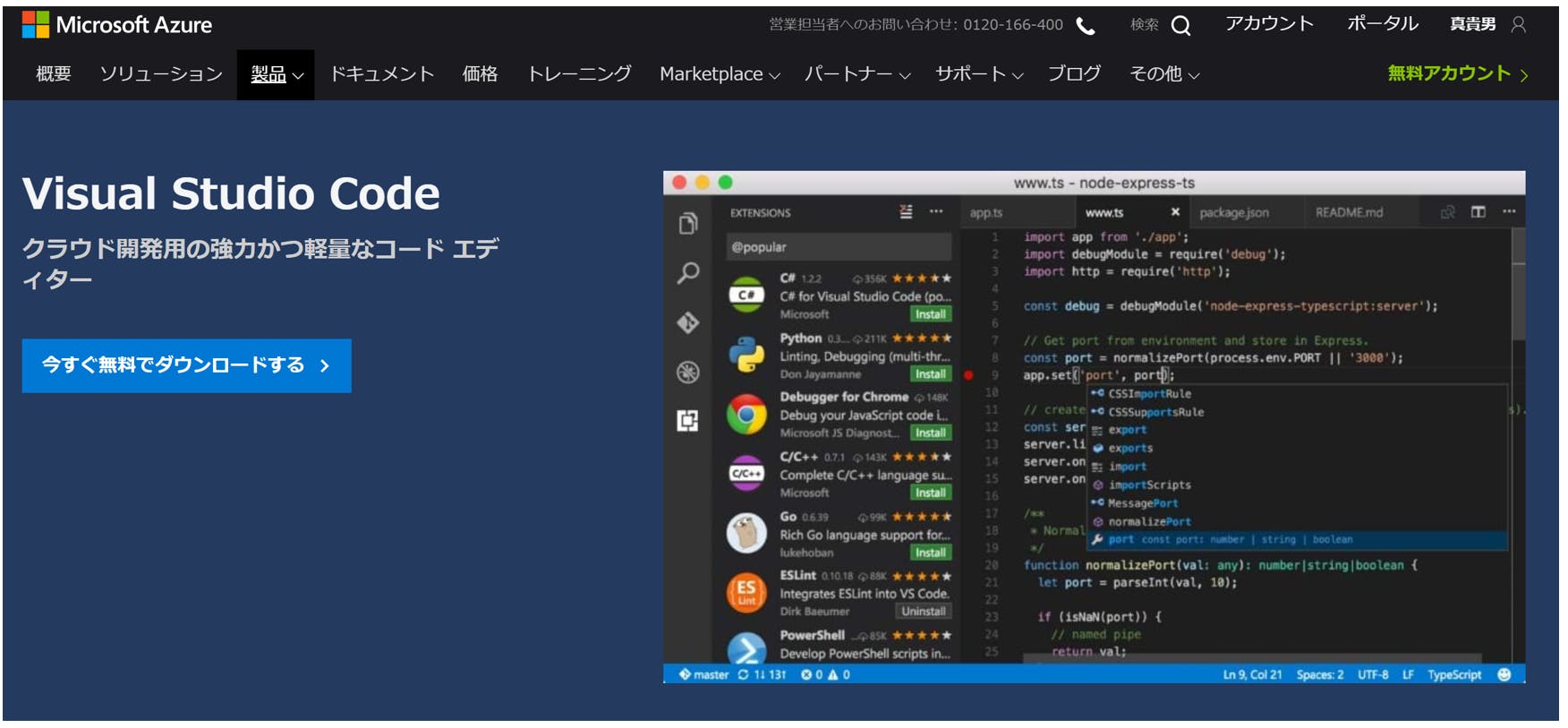Select normalizePort autocomplete suggestion

(x=1298, y=522)
